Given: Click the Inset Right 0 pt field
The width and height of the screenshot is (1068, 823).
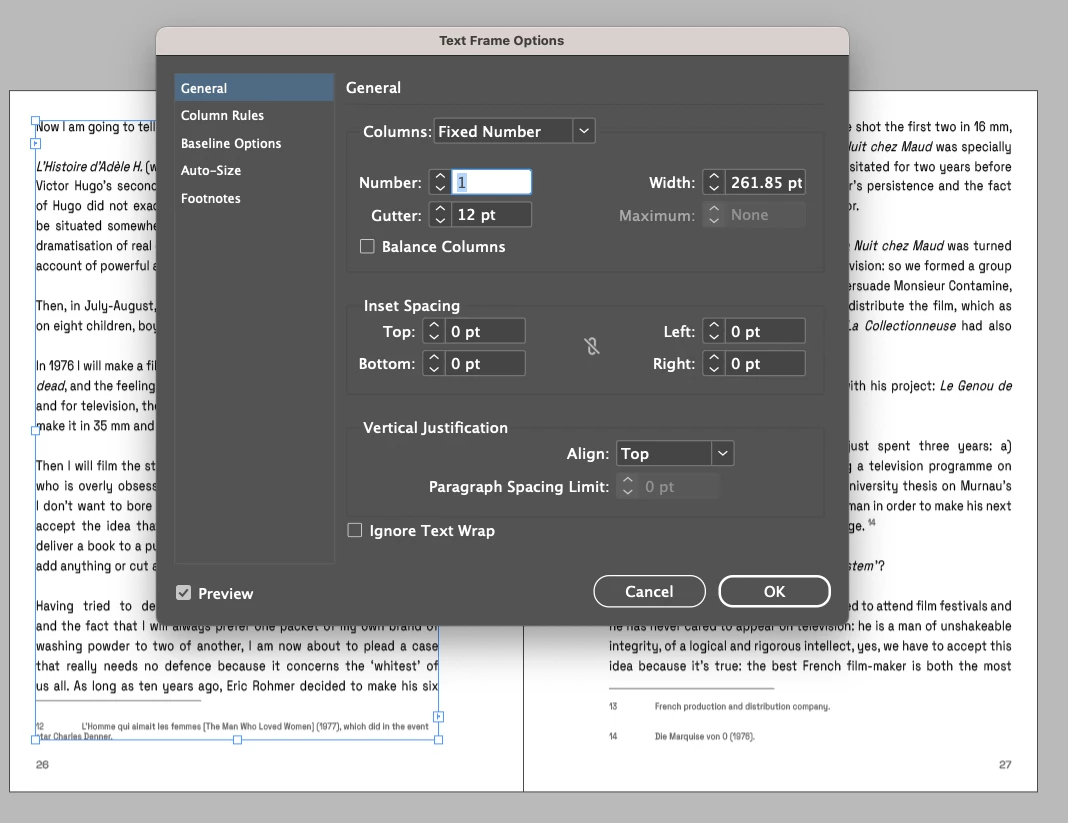Looking at the screenshot, I should tap(766, 364).
